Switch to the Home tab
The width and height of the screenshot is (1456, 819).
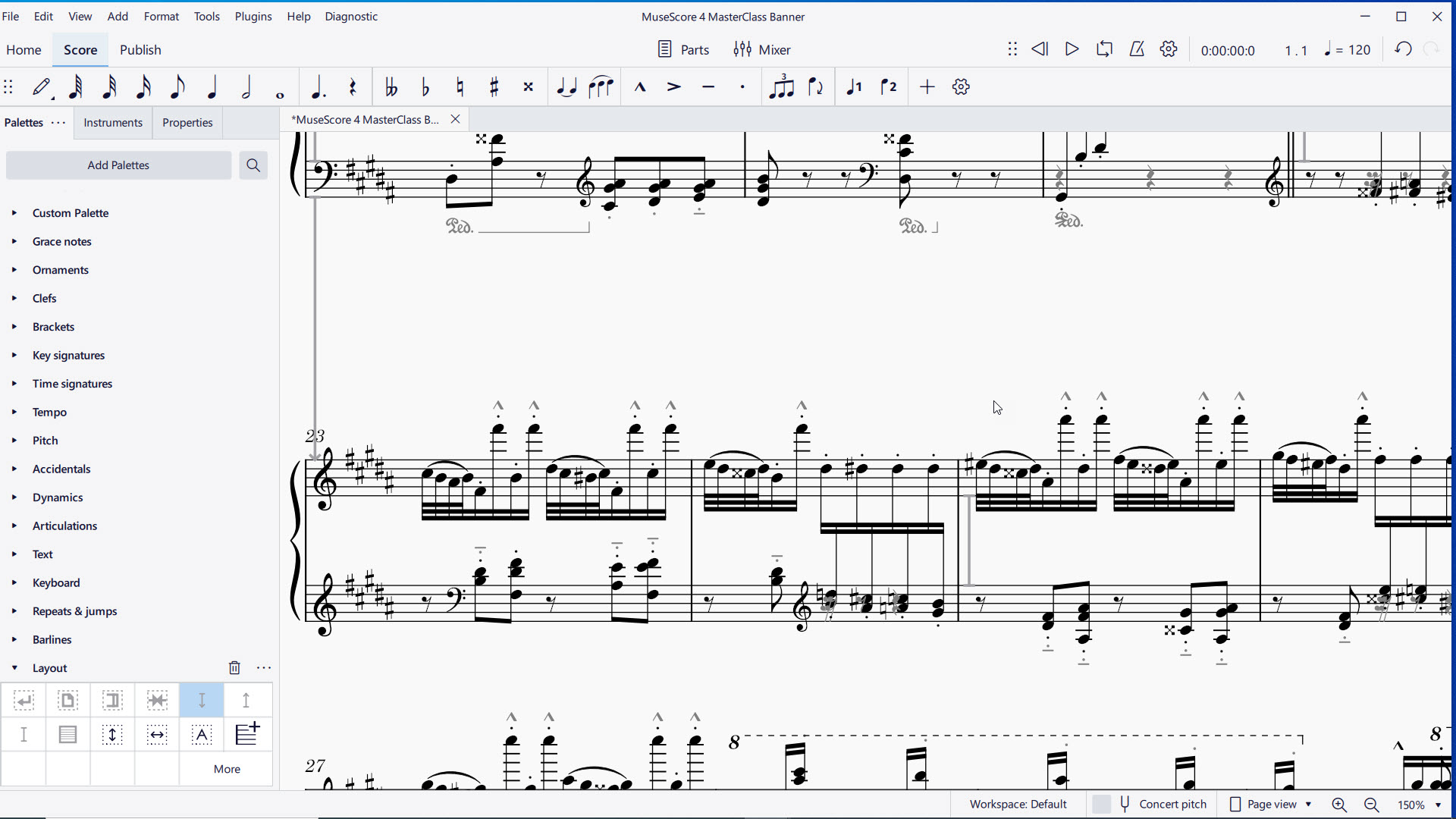24,49
